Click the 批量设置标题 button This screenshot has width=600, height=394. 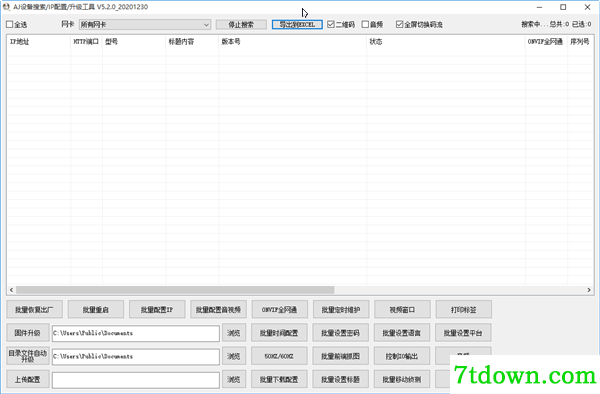341,380
